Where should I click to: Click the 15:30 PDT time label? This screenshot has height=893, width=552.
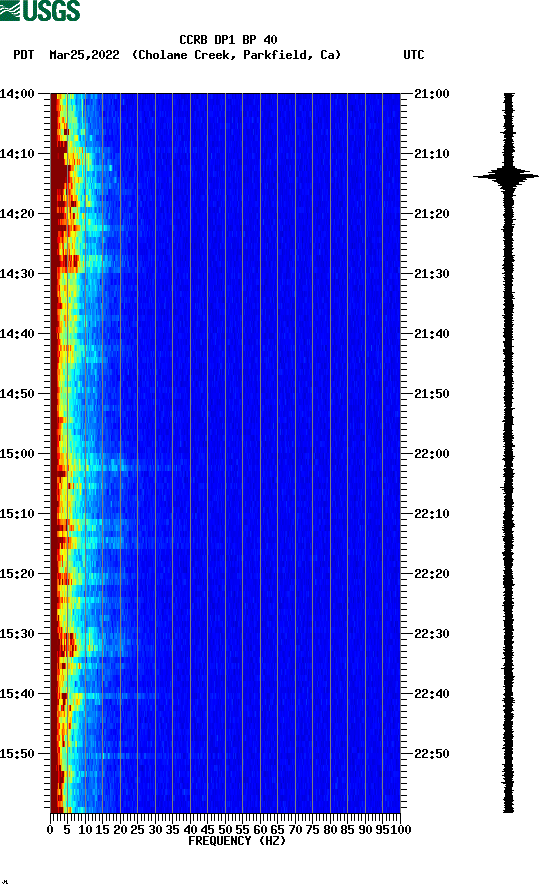tap(17, 634)
